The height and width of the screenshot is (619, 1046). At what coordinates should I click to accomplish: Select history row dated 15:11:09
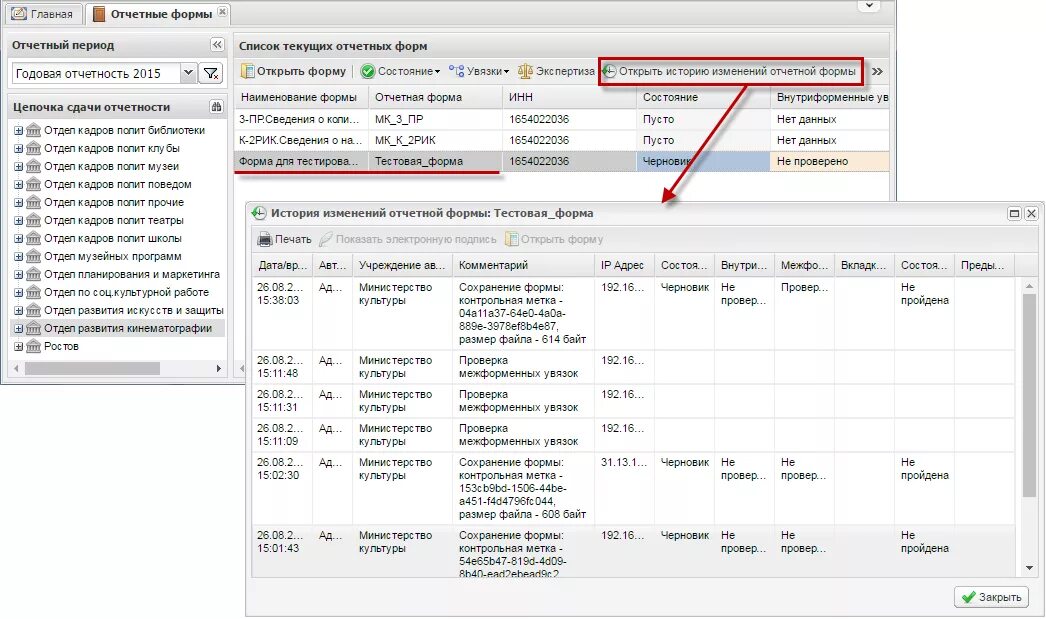click(x=634, y=435)
